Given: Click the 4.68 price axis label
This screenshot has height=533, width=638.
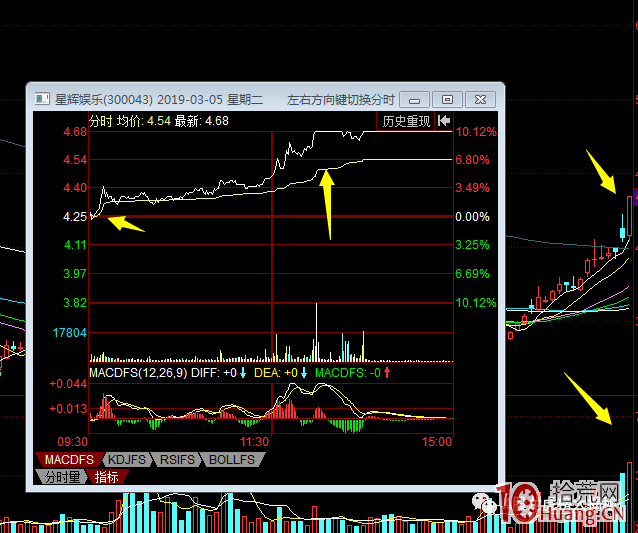Looking at the screenshot, I should 75,132.
